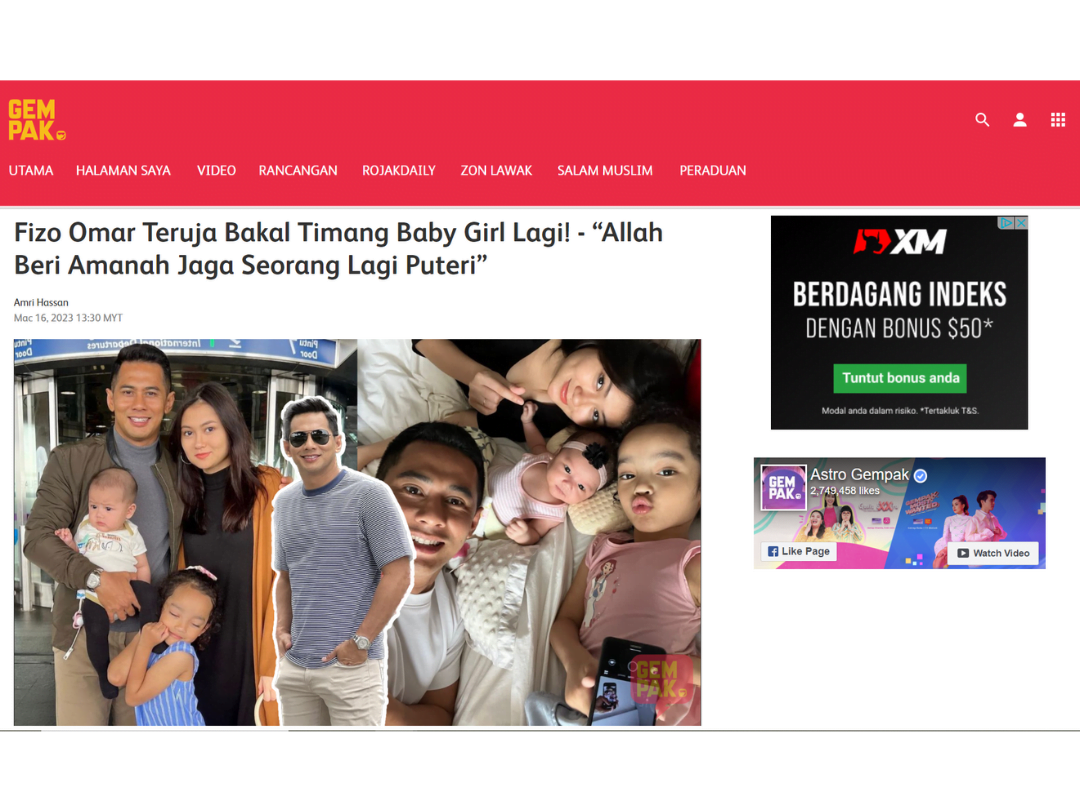The image size is (1080, 800).
Task: Close the XM ad with X icon
Action: [1021, 223]
